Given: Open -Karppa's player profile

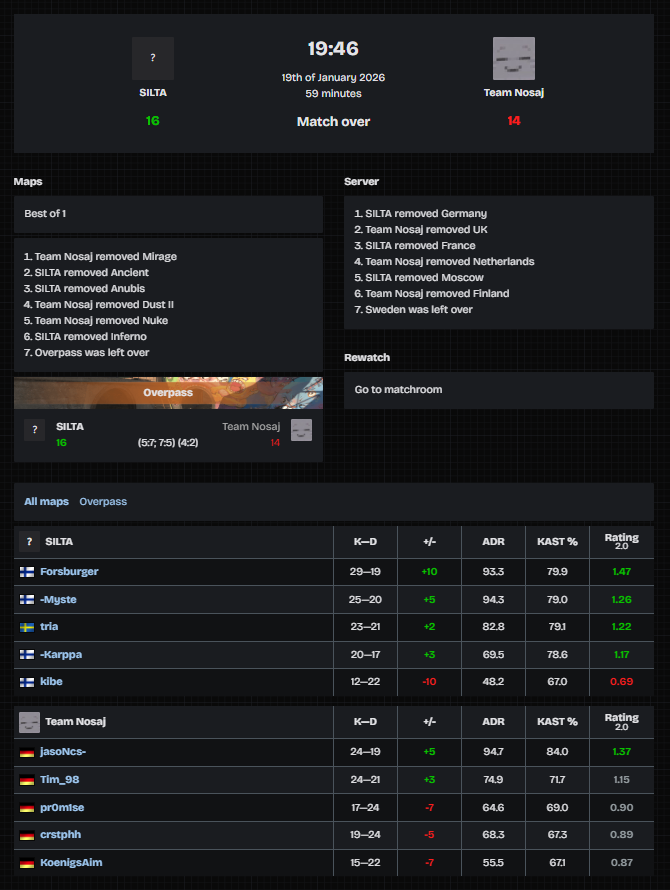Looking at the screenshot, I should point(61,654).
